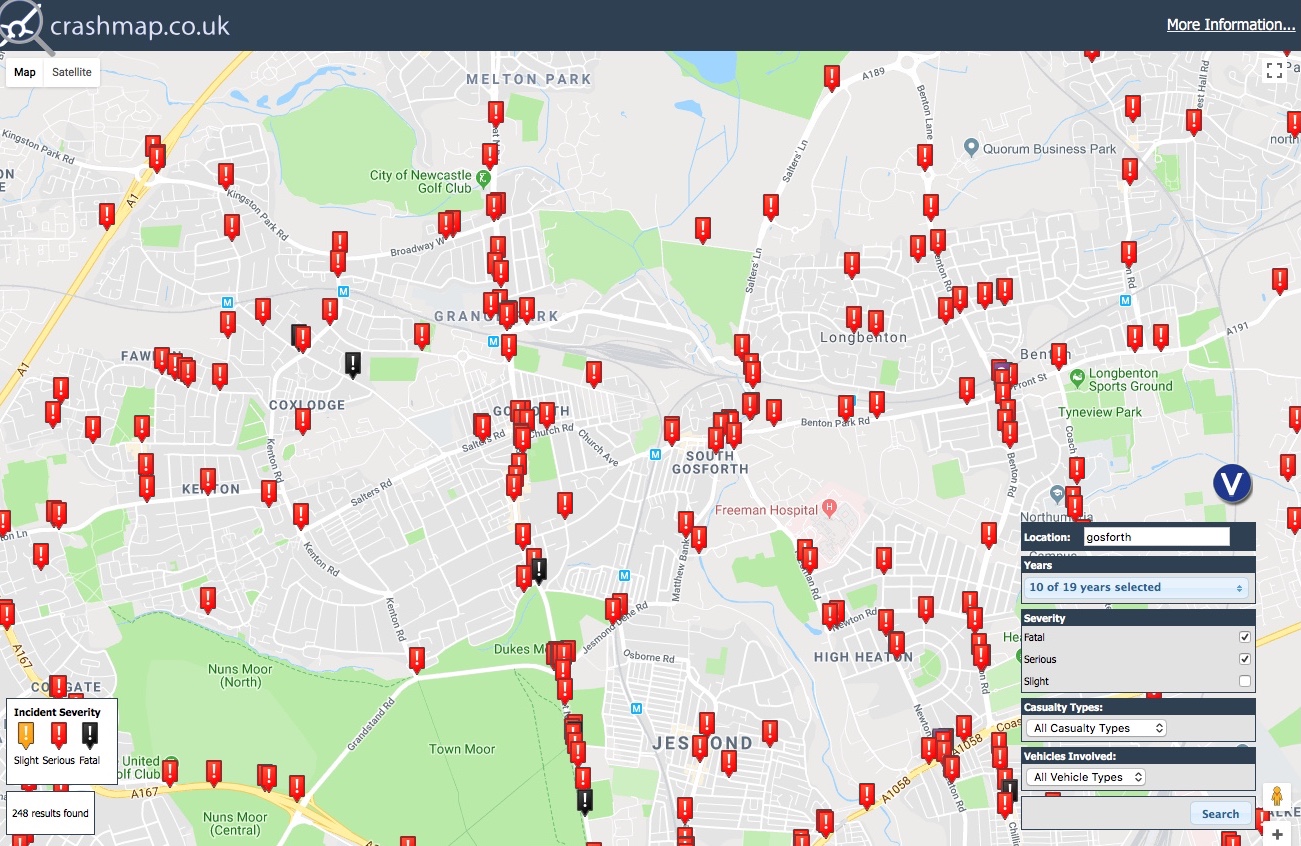Screen dimensions: 1301x846
Task: Focus the Location field containing gosforth
Action: pyautogui.click(x=1156, y=537)
